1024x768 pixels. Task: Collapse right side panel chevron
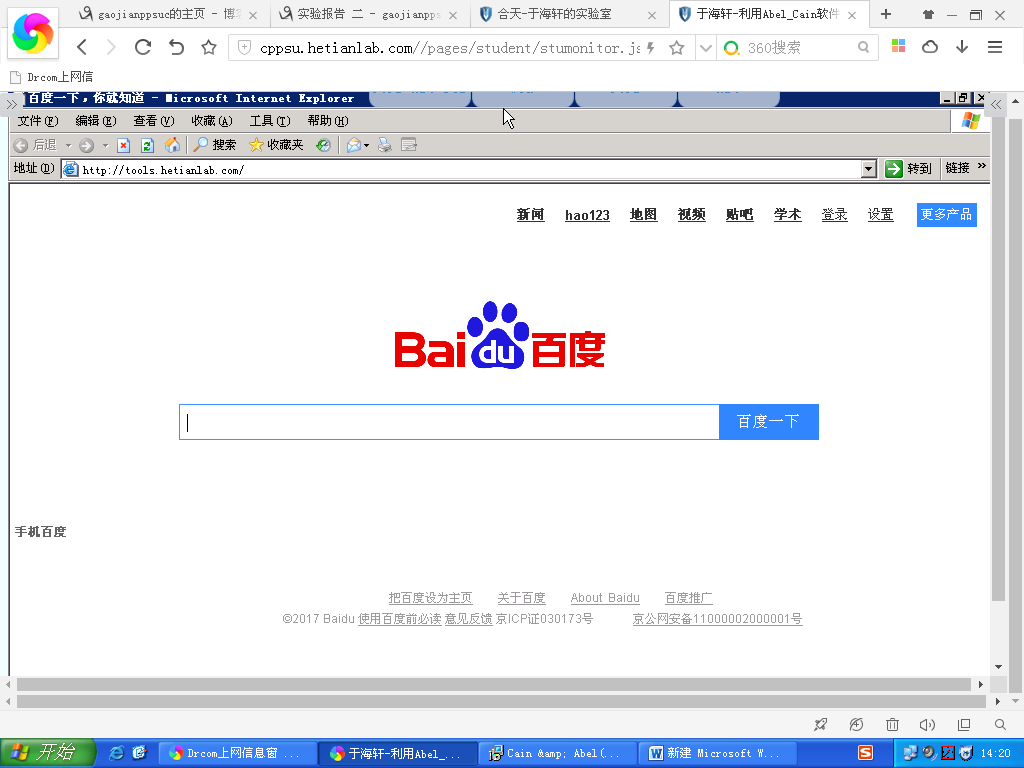(996, 104)
